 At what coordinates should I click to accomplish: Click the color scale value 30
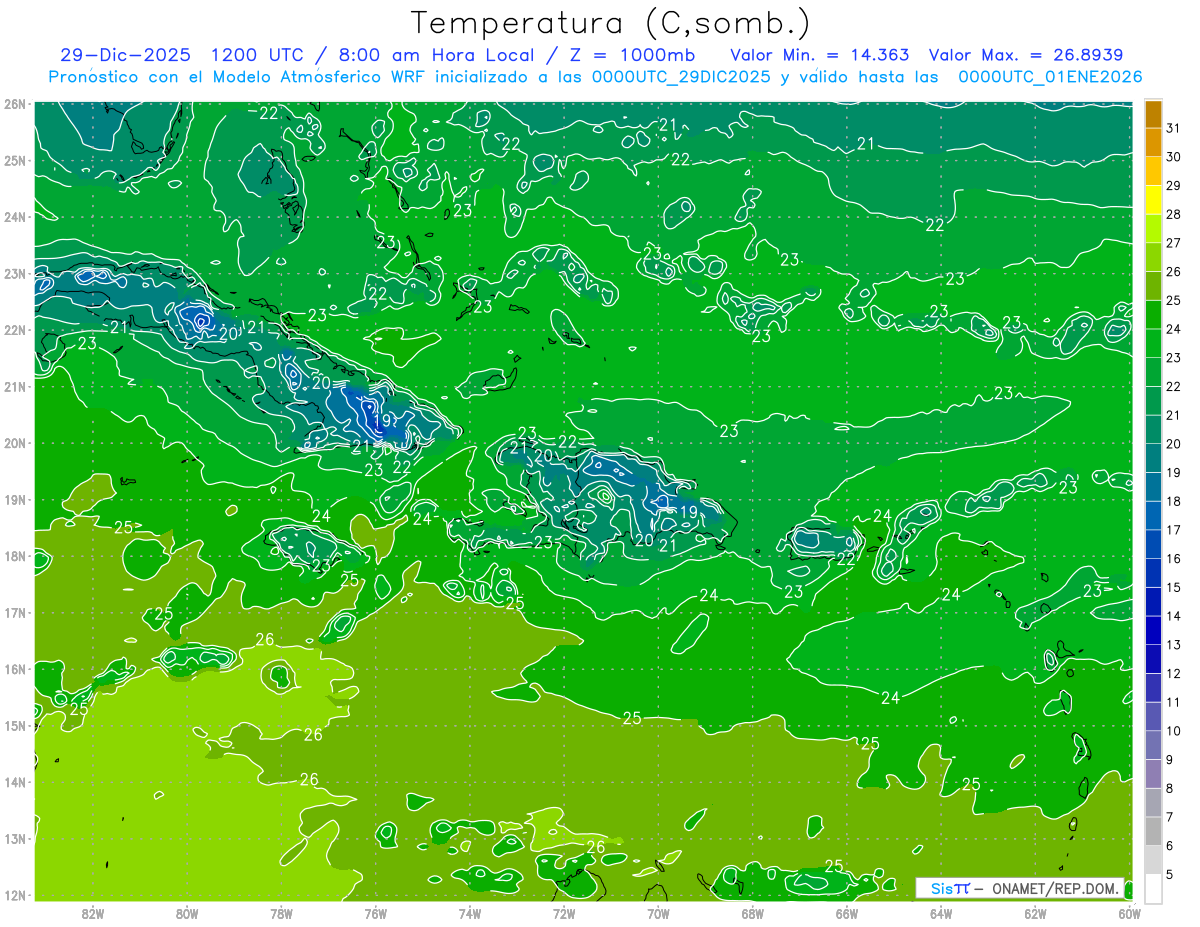[1174, 157]
